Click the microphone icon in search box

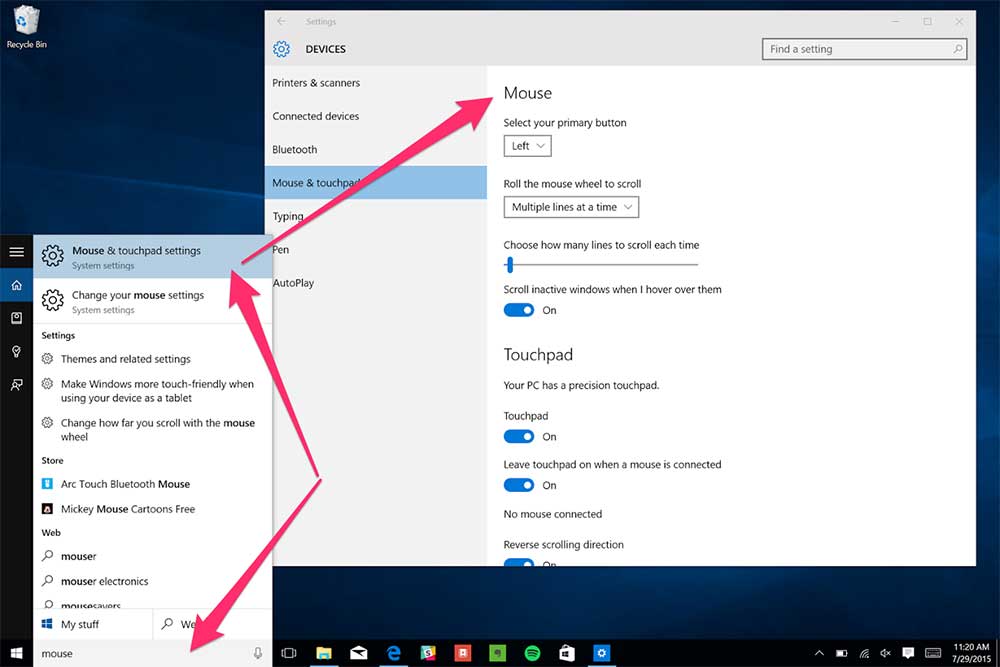258,653
